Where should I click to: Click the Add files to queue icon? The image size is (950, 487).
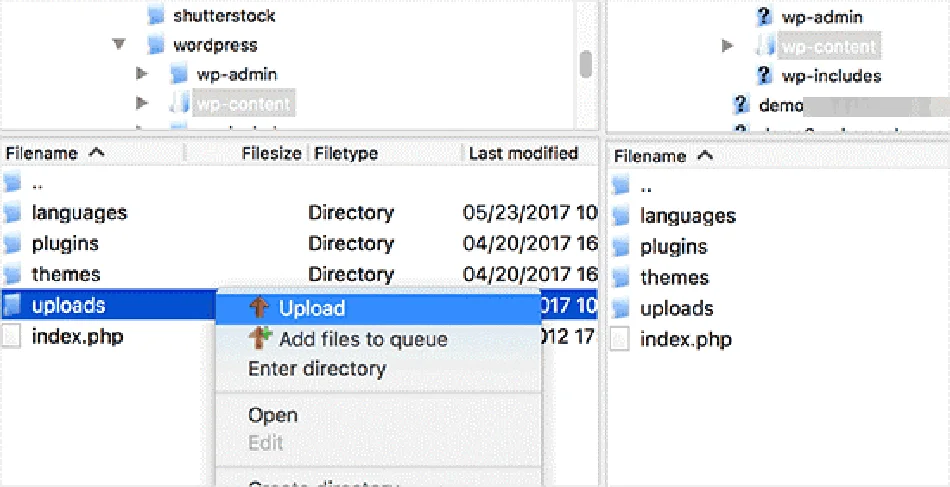260,338
